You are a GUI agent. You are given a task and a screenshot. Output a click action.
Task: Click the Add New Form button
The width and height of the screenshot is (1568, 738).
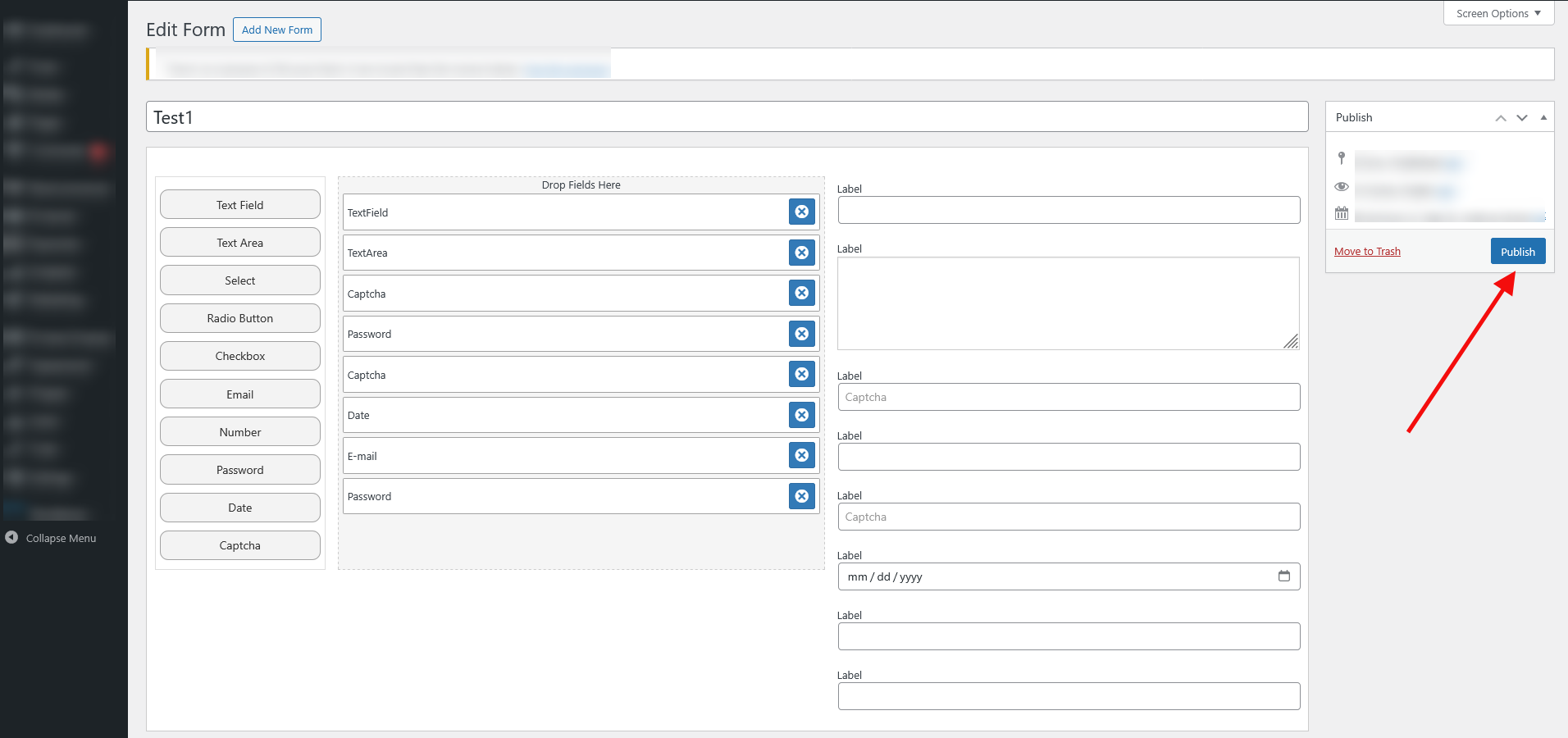coord(277,30)
